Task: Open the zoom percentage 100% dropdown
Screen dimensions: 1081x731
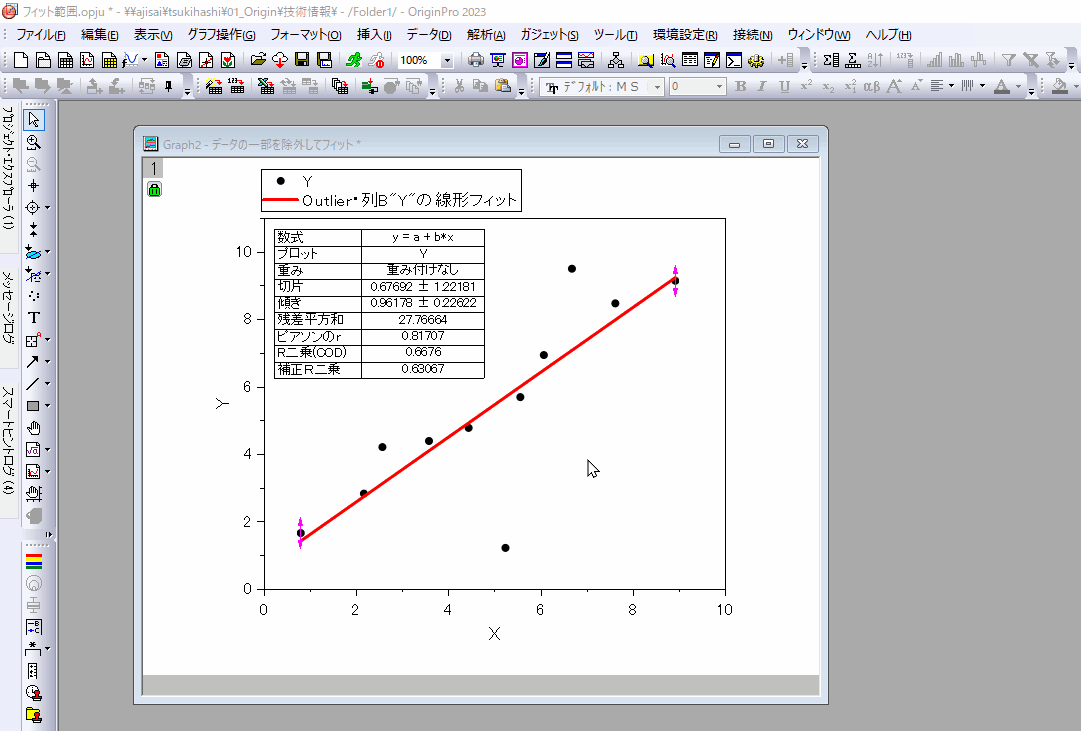Action: pyautogui.click(x=447, y=61)
